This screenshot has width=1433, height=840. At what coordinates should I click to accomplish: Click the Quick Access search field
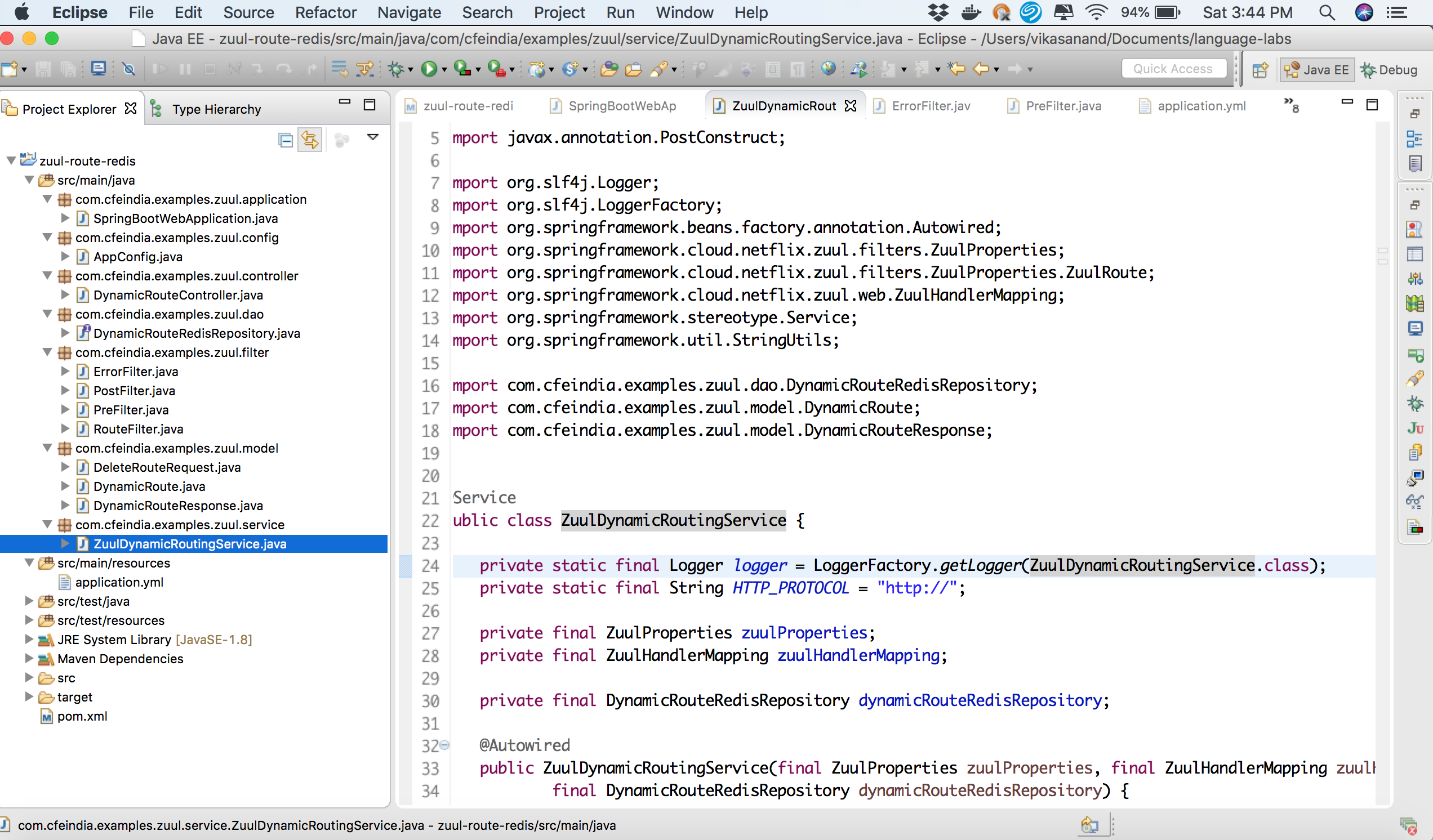pyautogui.click(x=1173, y=69)
